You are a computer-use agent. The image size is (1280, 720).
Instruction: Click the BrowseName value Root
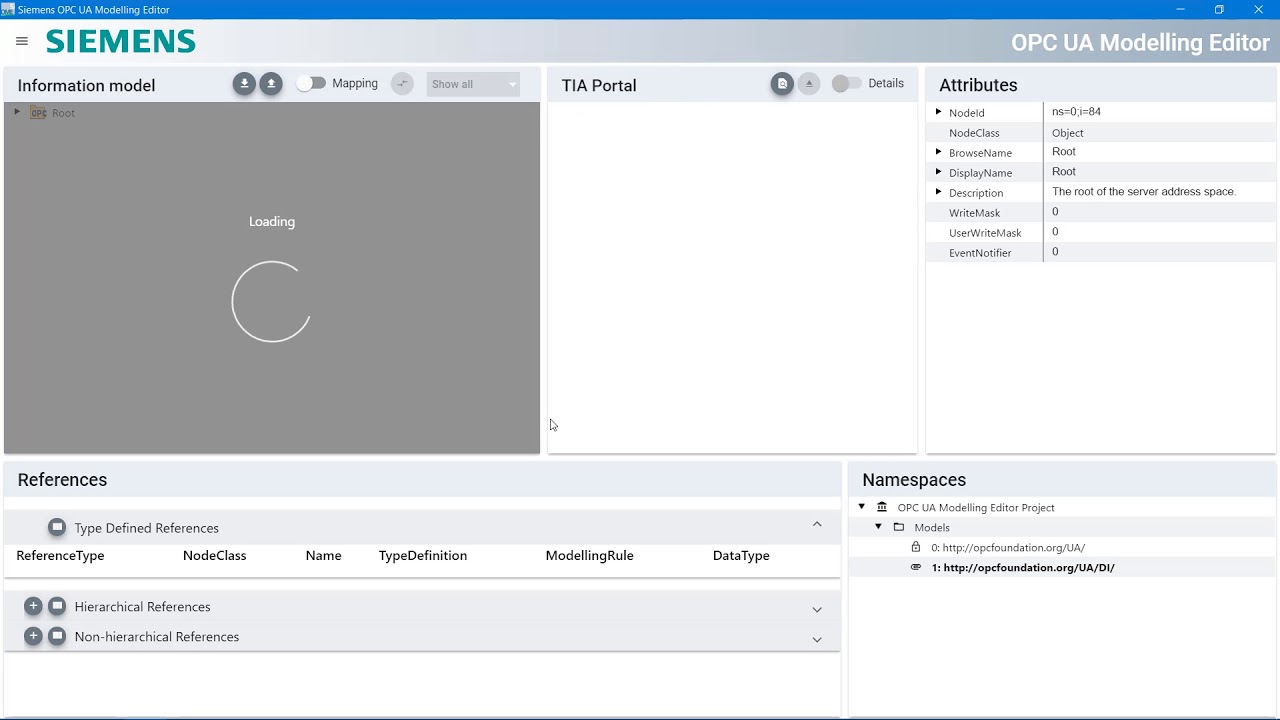coord(1063,151)
